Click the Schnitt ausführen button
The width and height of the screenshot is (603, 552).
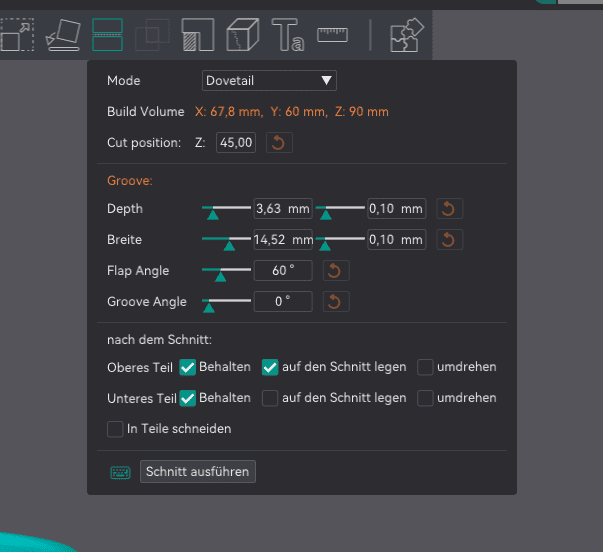click(x=198, y=472)
